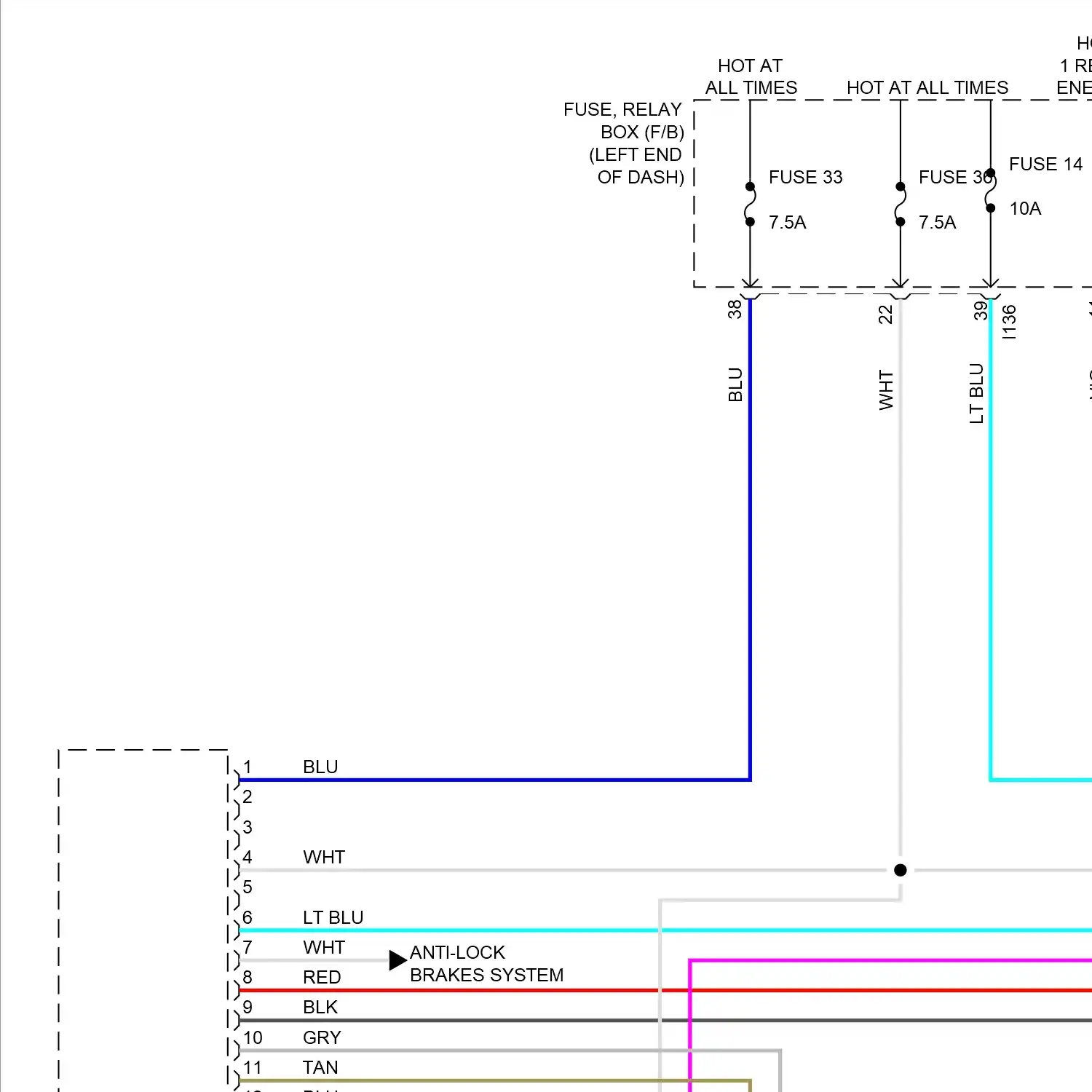The height and width of the screenshot is (1092, 1092).
Task: Select the FUSE, RELAY BOX (F/B) label
Action: coord(624,121)
